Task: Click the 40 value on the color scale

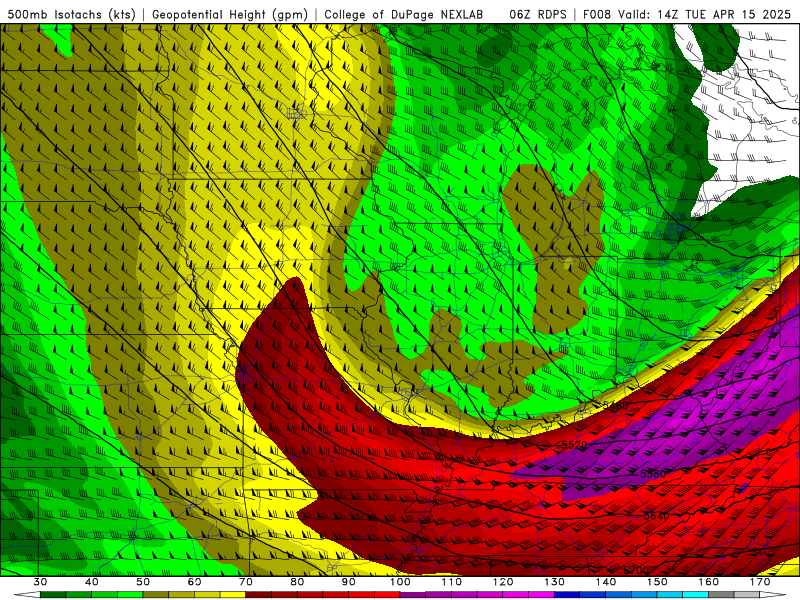Action: (92, 582)
